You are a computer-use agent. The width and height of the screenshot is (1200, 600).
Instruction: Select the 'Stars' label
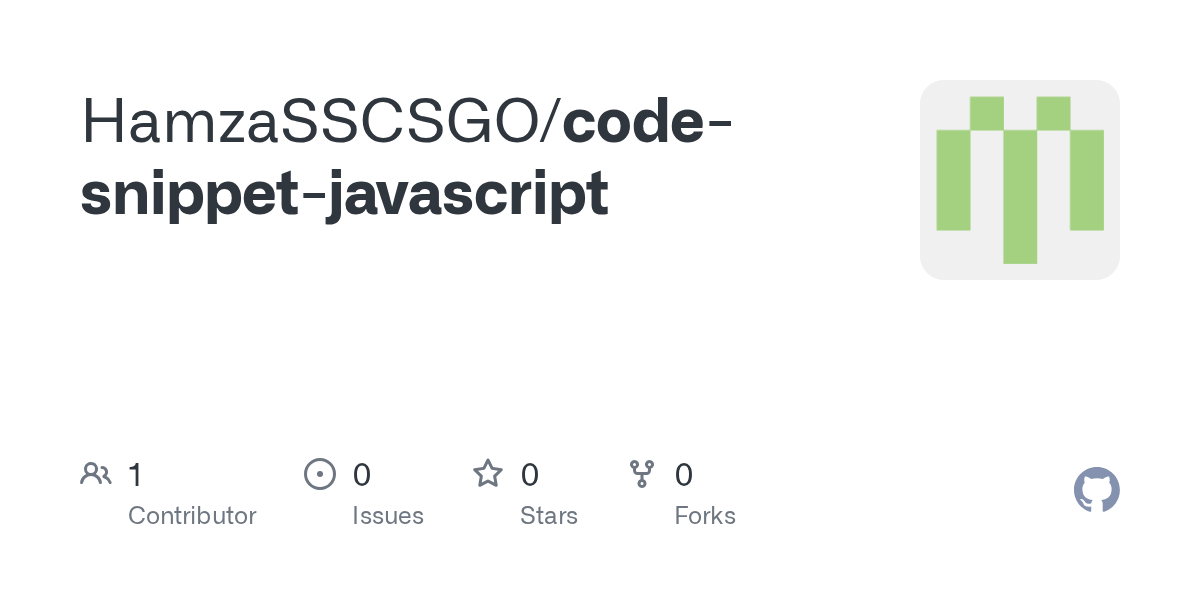click(x=549, y=516)
